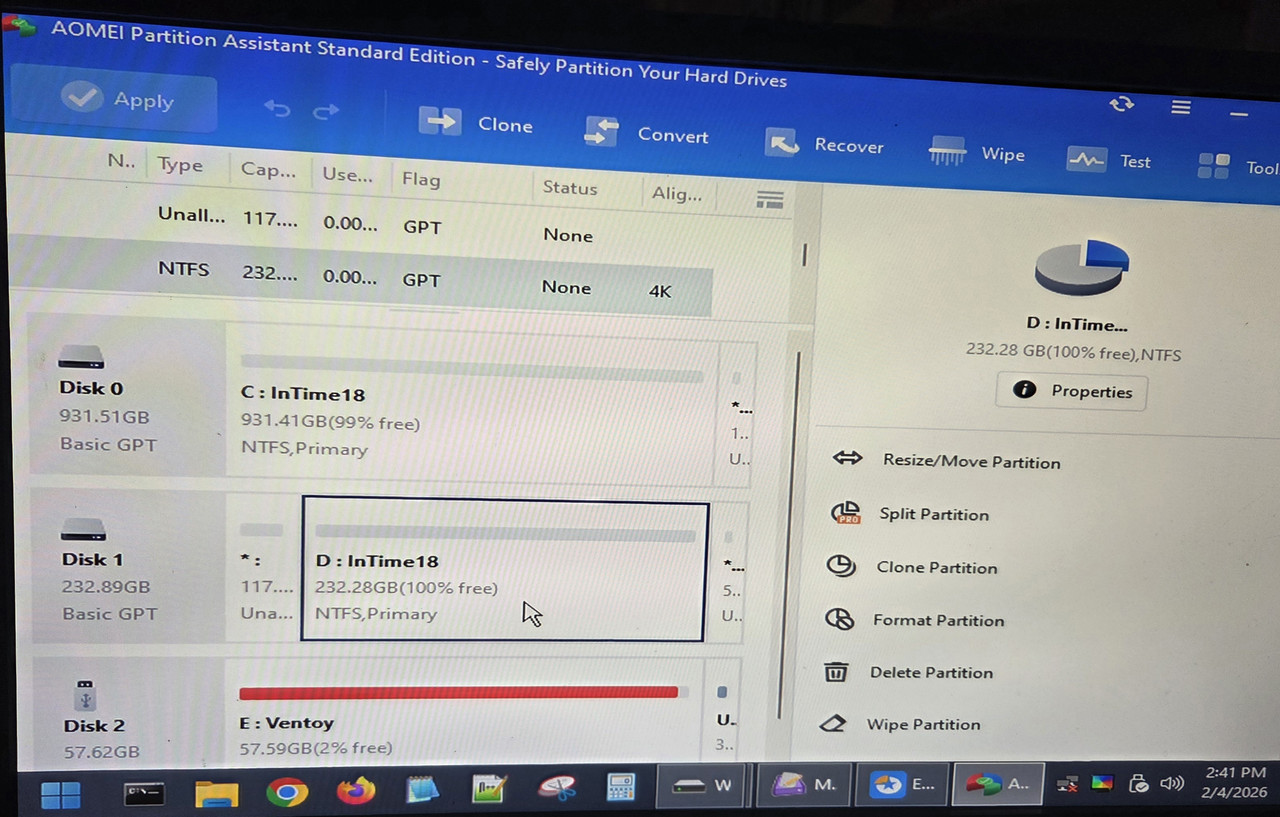Switch to the M.. taskbar window
The width and height of the screenshot is (1280, 817).
pyautogui.click(x=804, y=784)
